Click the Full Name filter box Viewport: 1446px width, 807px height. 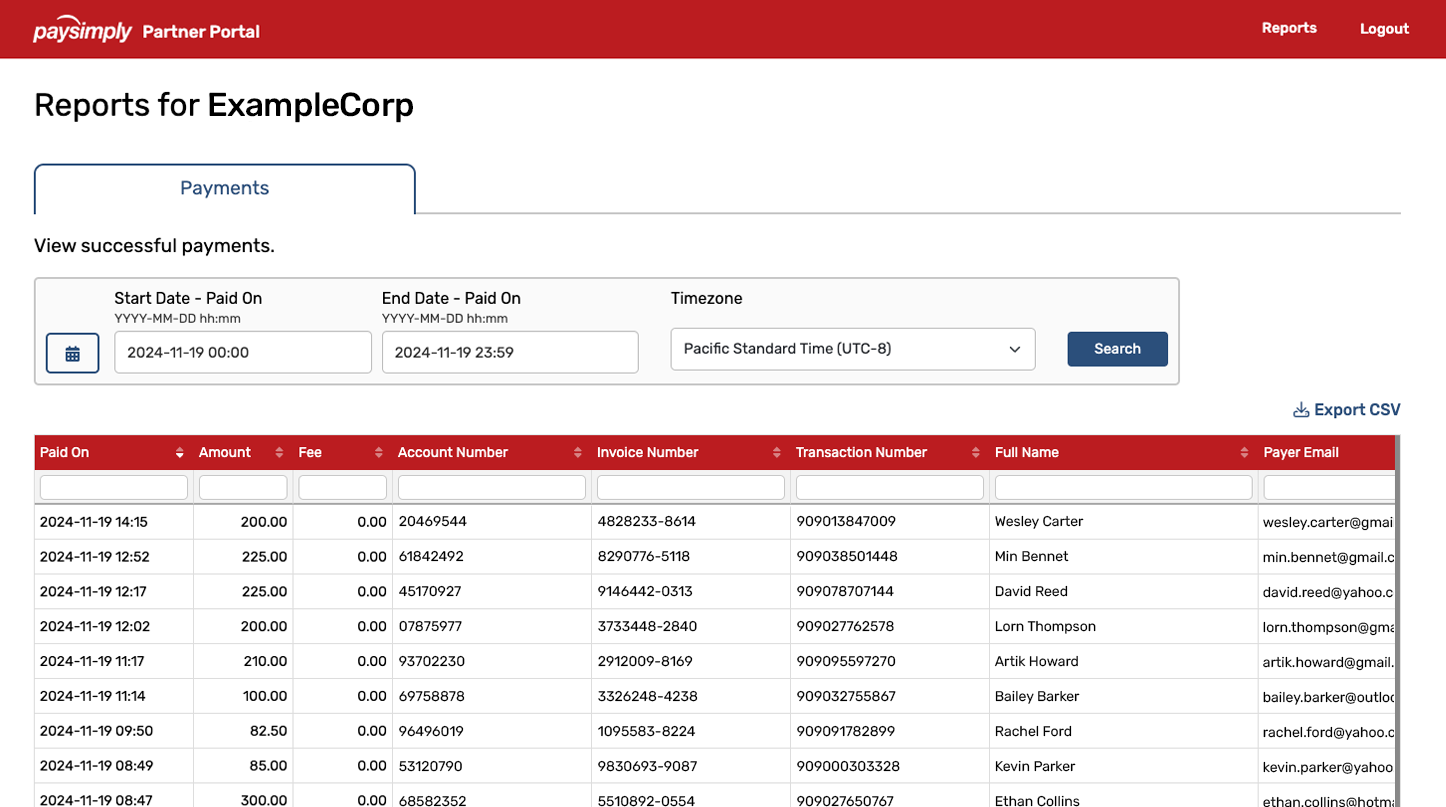point(1124,487)
